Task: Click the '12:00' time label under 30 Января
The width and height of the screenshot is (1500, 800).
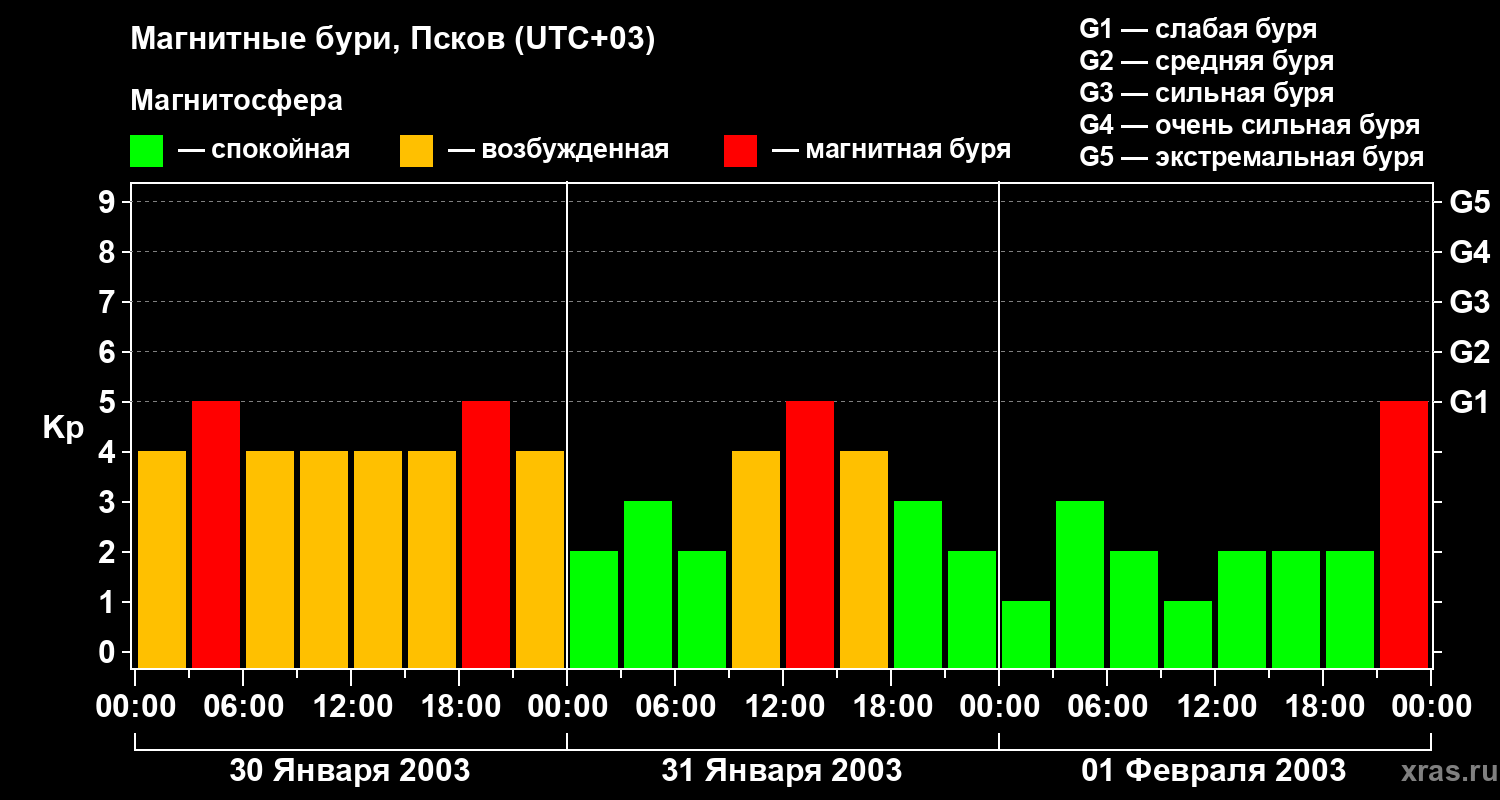Action: [x=351, y=706]
